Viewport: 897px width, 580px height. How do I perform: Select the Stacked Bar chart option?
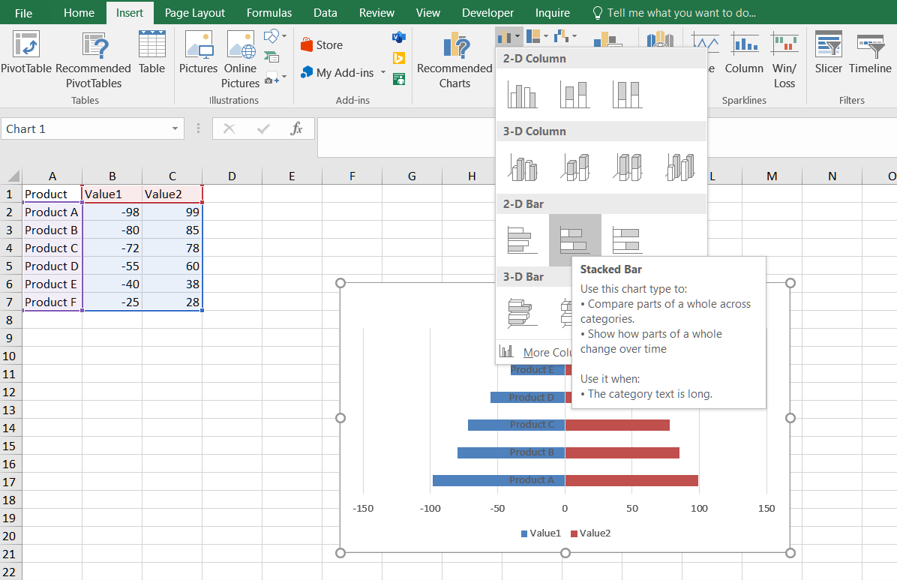point(574,240)
